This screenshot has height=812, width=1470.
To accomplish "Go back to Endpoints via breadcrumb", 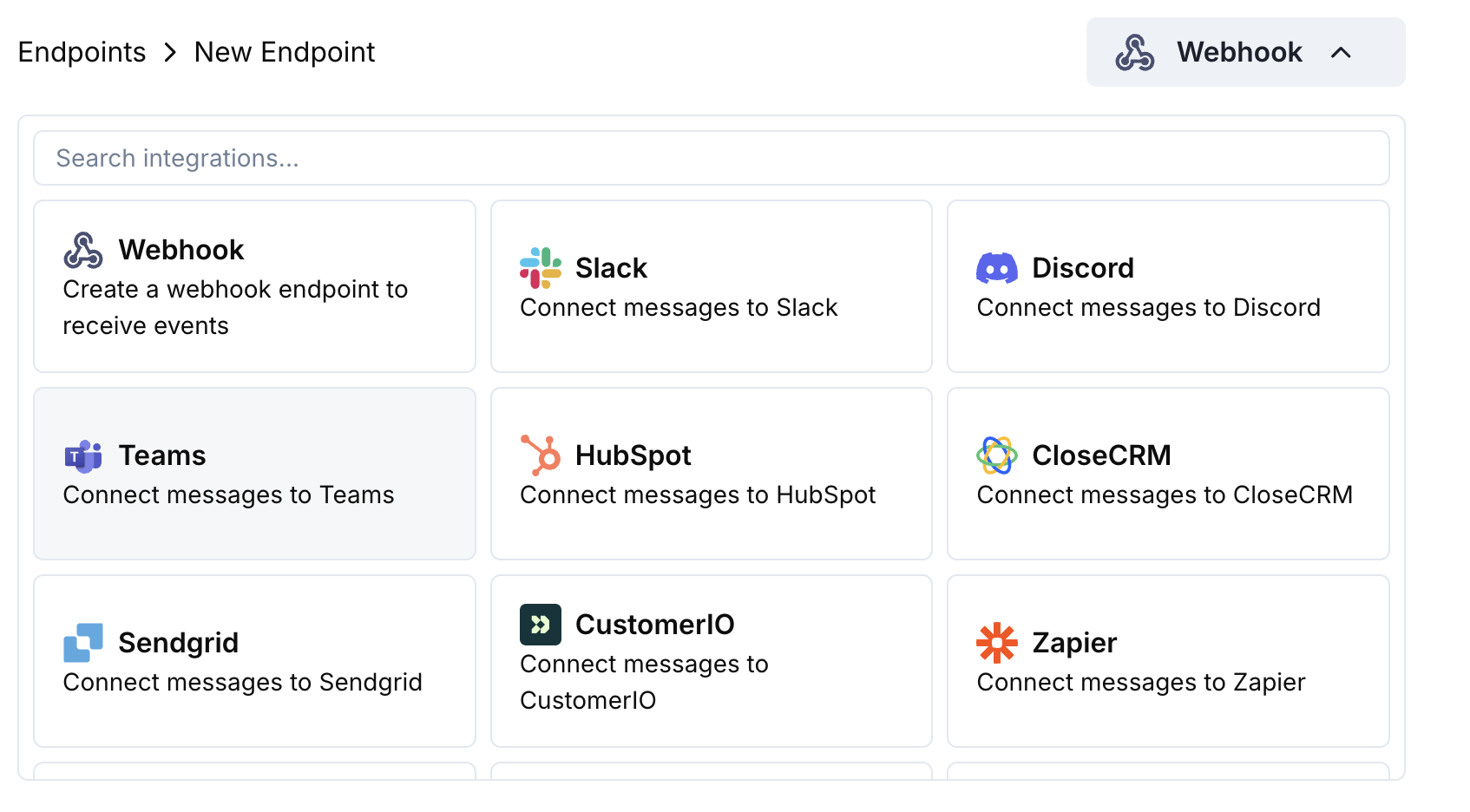I will [x=82, y=52].
